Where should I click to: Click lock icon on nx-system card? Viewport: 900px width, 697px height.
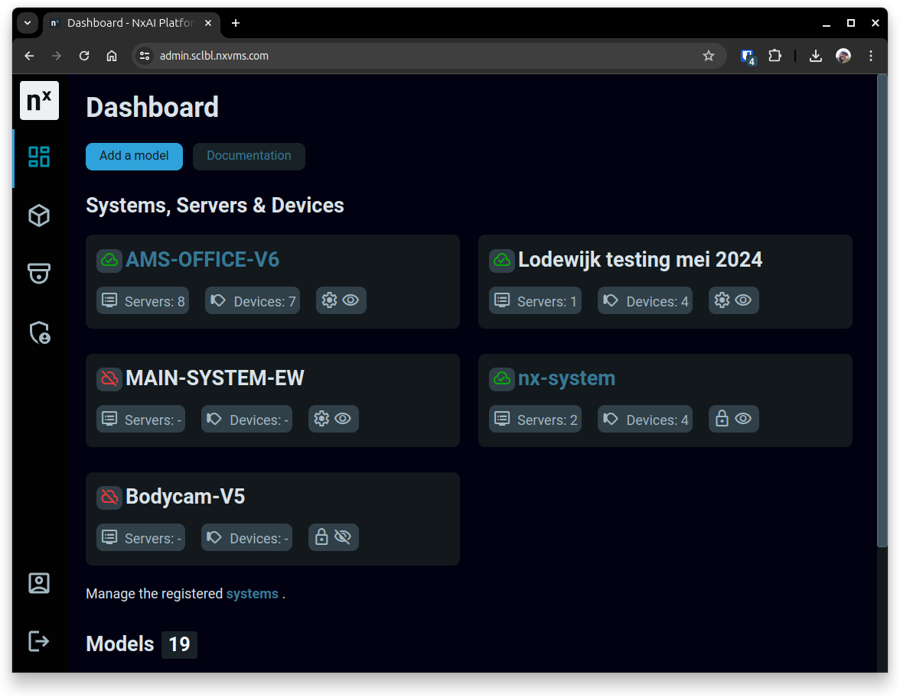(x=721, y=419)
